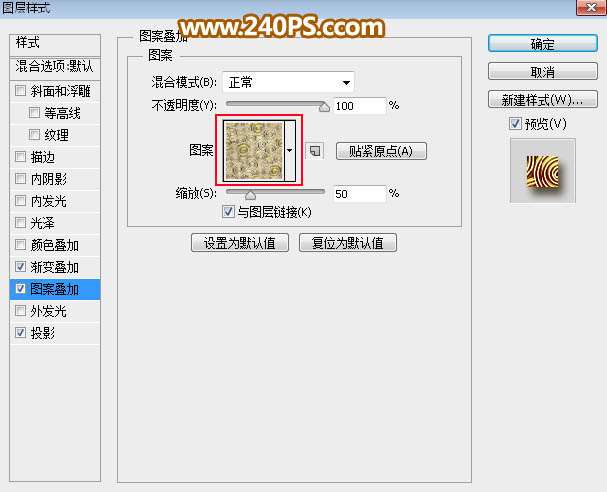This screenshot has height=492, width=607.
Task: Uncheck the 图案叠加 checkbox
Action: point(20,289)
